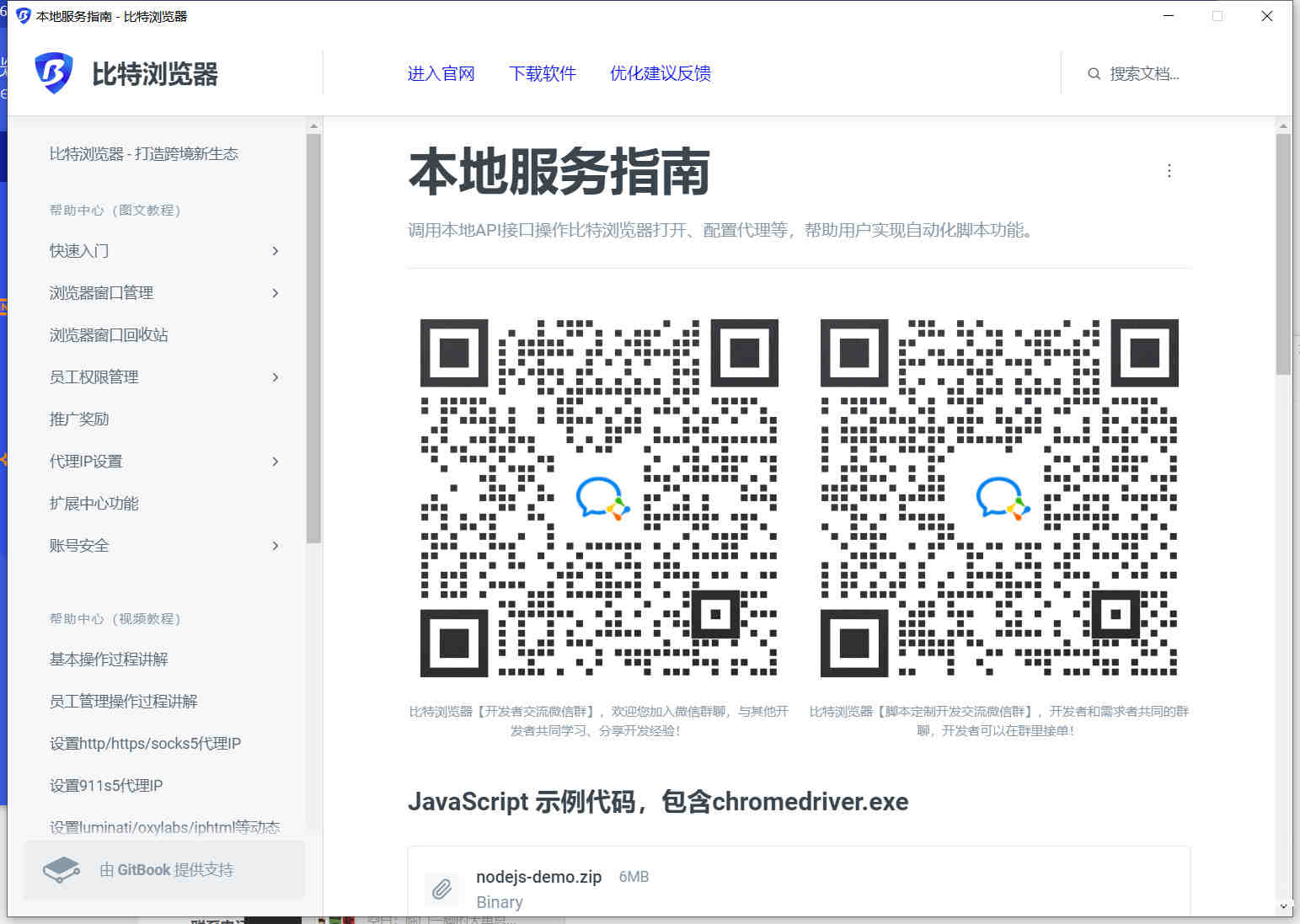Click the nodejs-demo.zip paperclip icon
The width and height of the screenshot is (1300, 924).
pos(441,889)
